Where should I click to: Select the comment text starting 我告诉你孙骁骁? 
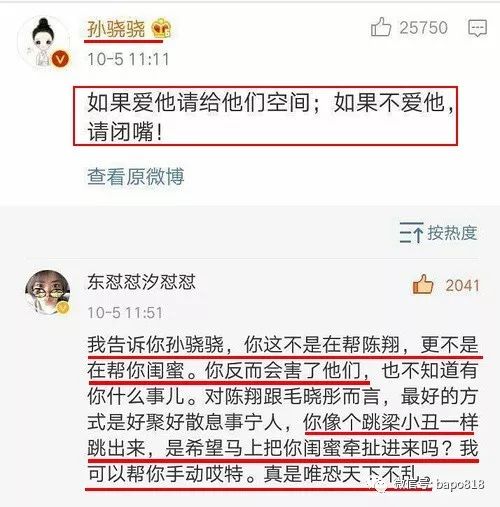coord(283,409)
